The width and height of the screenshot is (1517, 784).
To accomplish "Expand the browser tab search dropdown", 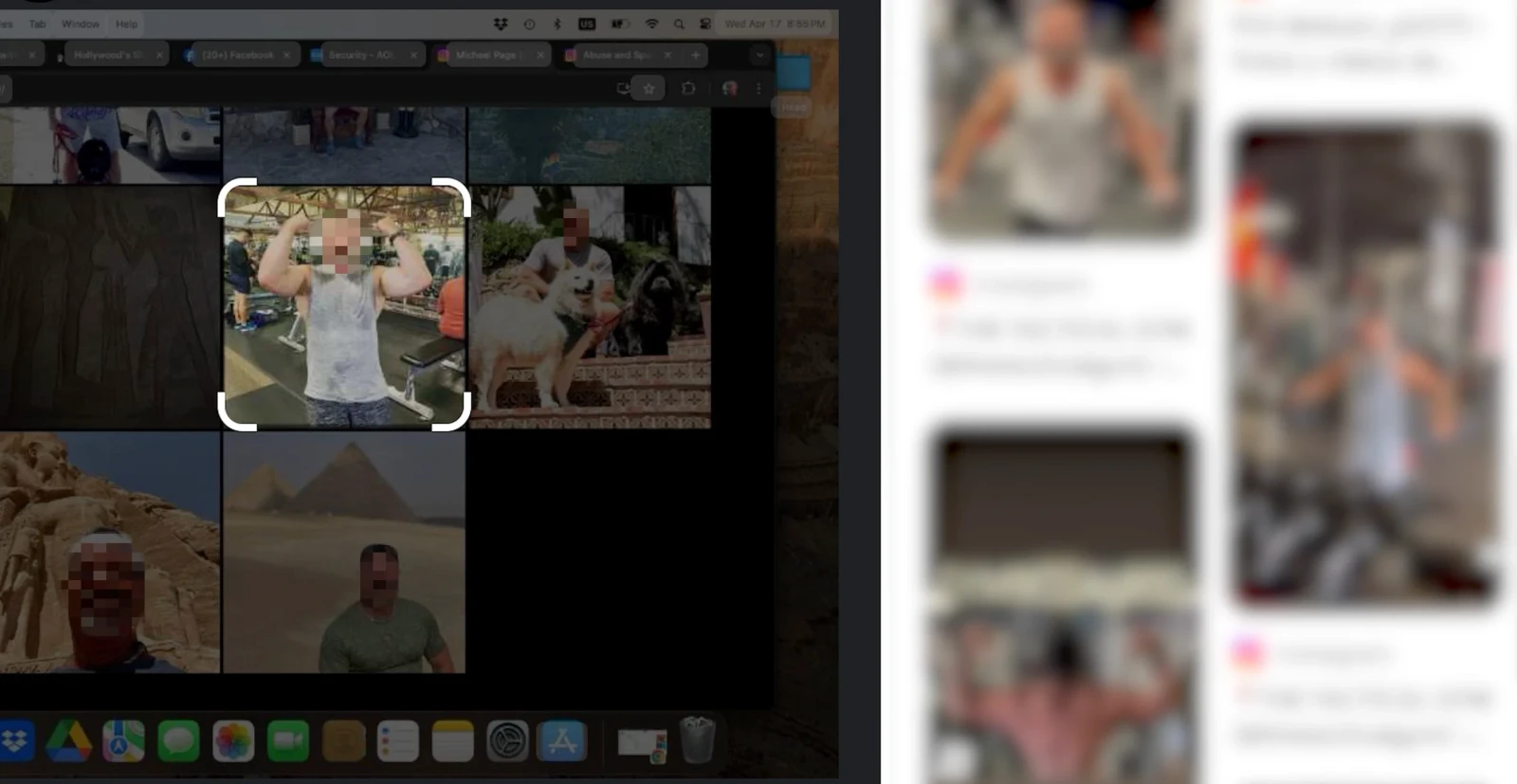I will tap(759, 55).
